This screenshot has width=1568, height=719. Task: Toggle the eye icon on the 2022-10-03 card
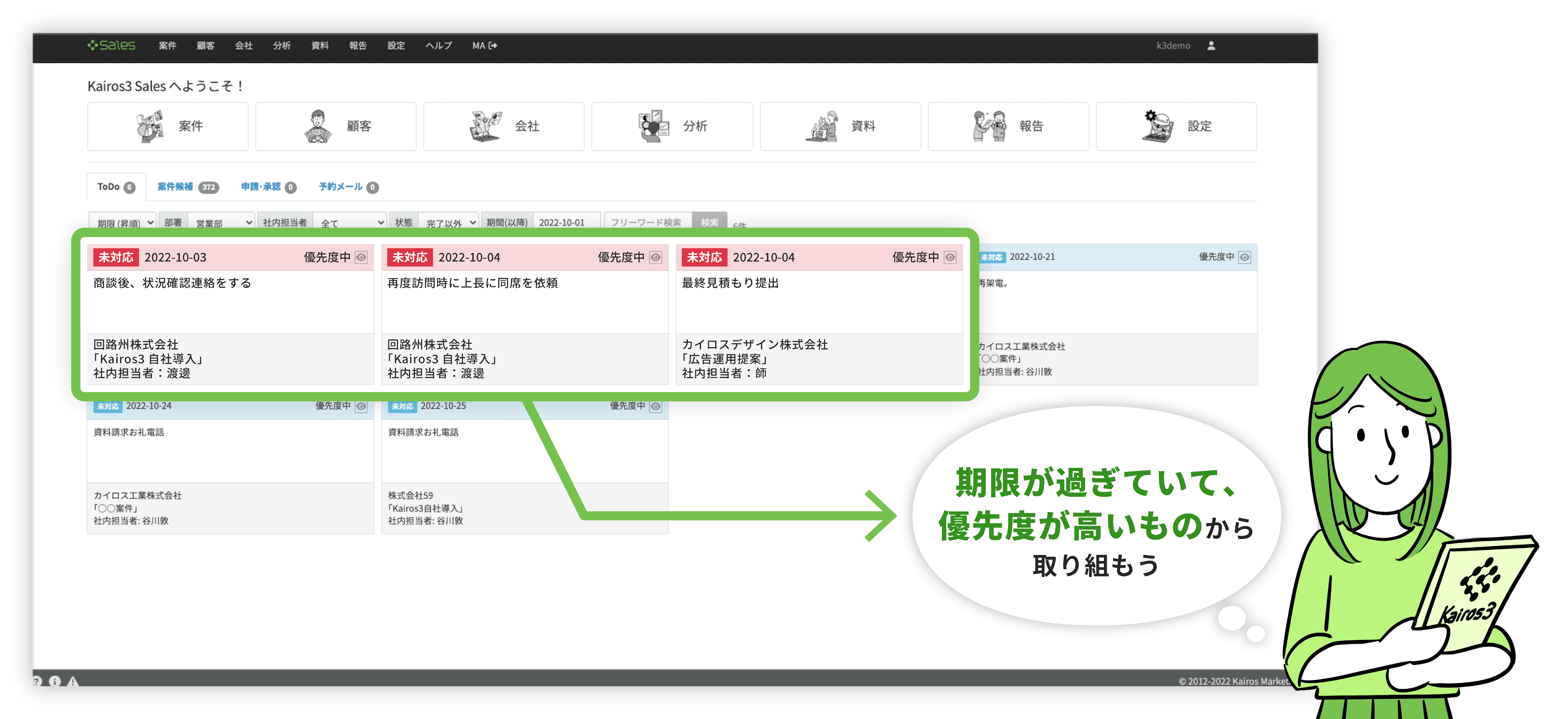click(x=361, y=257)
